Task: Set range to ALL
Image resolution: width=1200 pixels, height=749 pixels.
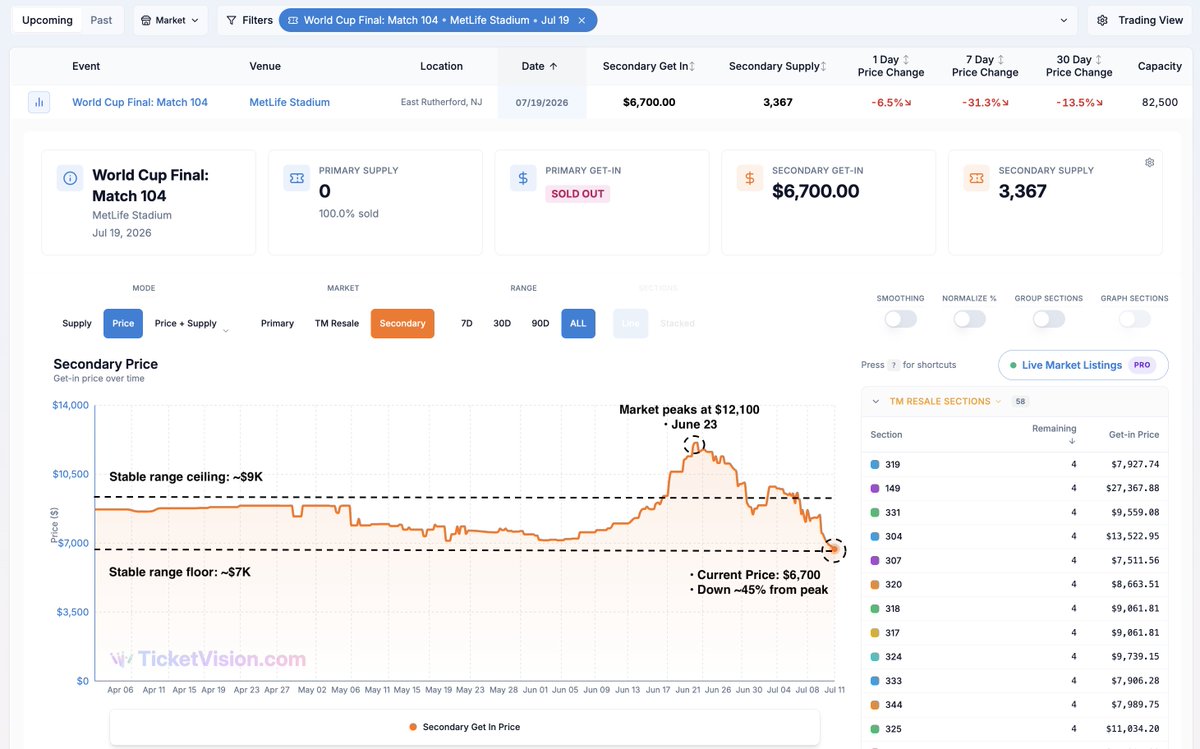Action: click(578, 323)
